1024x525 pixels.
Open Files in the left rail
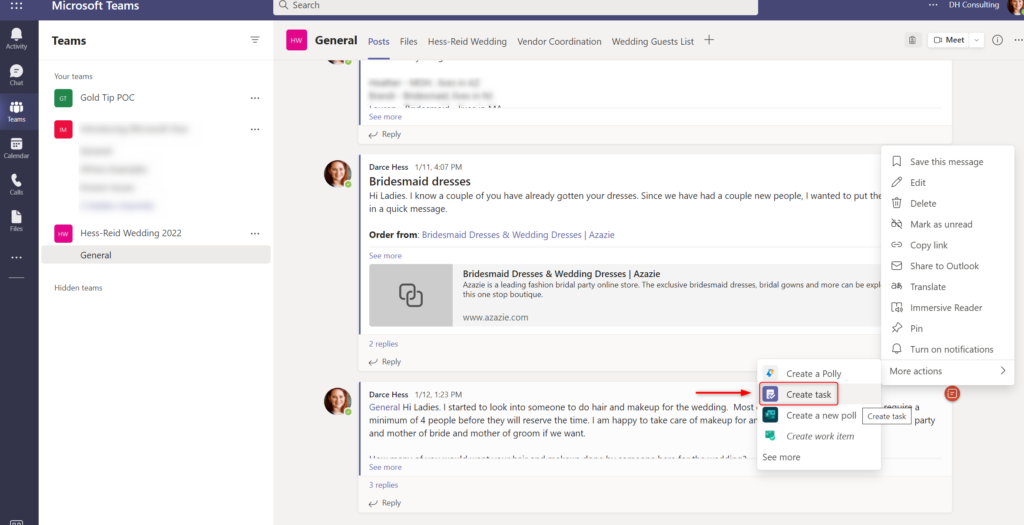pyautogui.click(x=16, y=221)
